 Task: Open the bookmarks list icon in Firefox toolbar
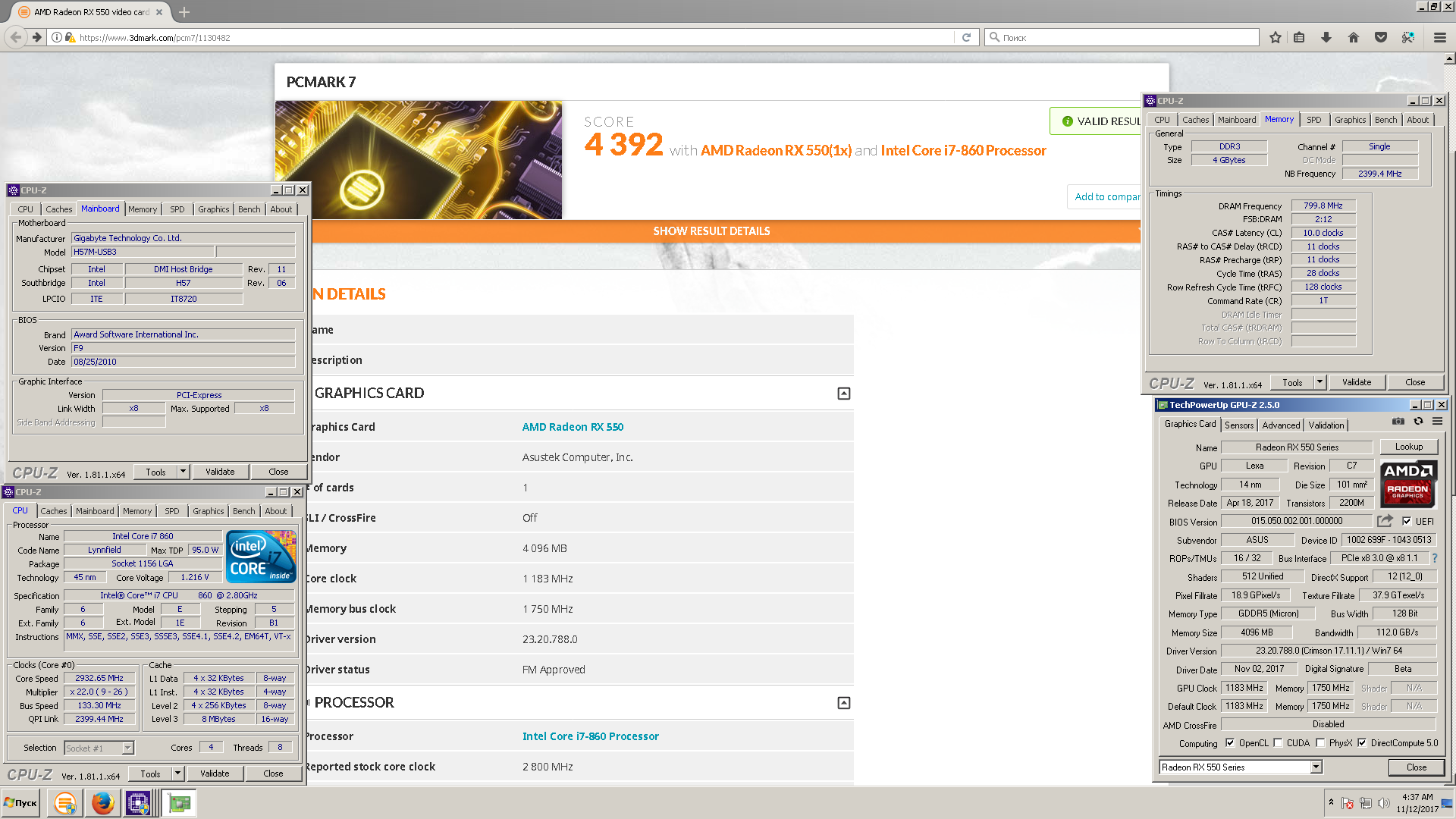(x=1299, y=37)
